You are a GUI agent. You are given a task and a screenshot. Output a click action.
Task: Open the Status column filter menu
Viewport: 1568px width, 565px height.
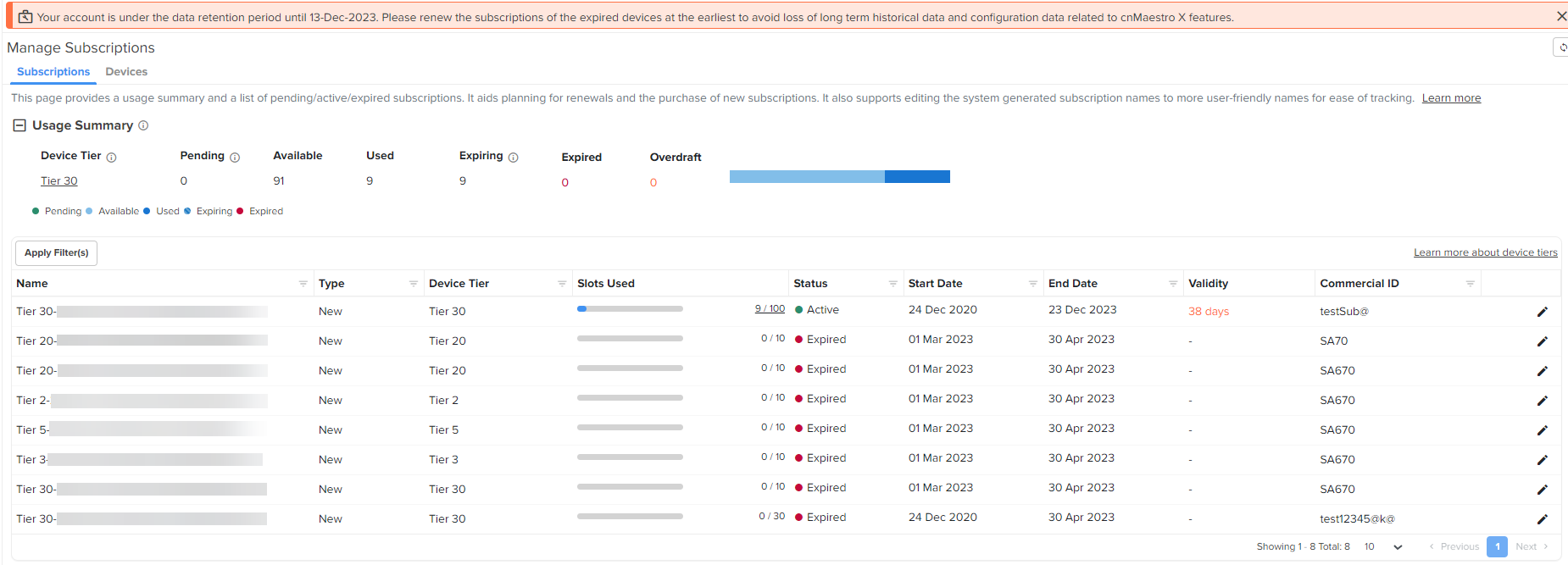point(892,284)
